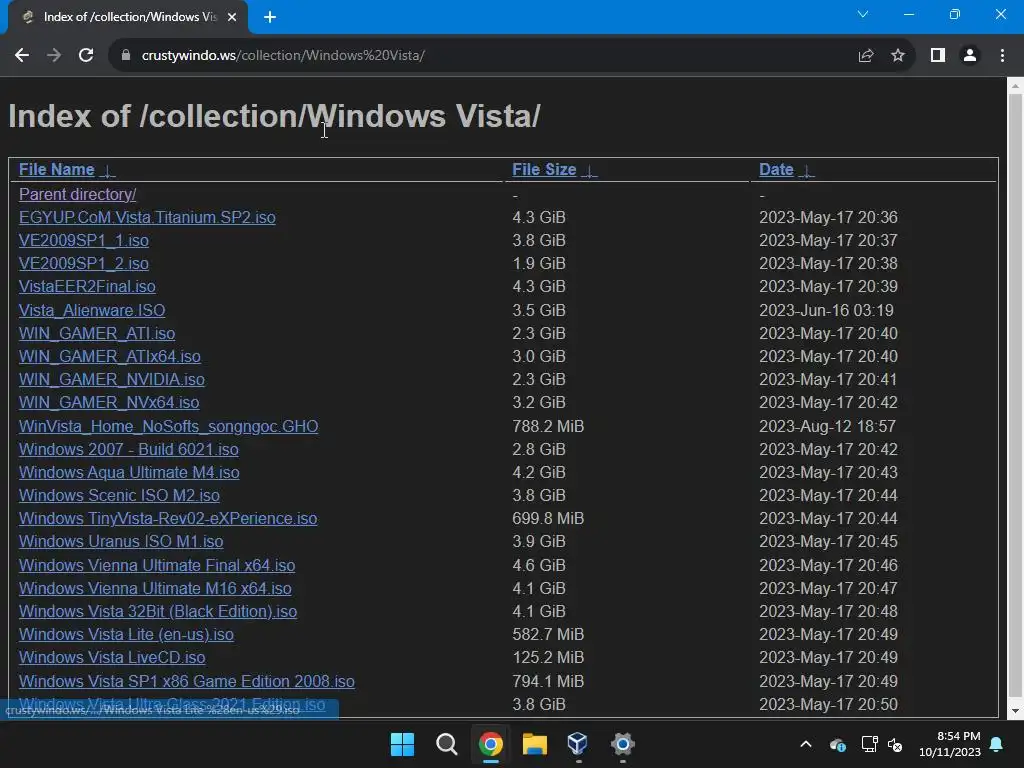The width and height of the screenshot is (1024, 768).
Task: Download Windows Vista SP1 x86 Game Edition 2008.iso
Action: [187, 681]
